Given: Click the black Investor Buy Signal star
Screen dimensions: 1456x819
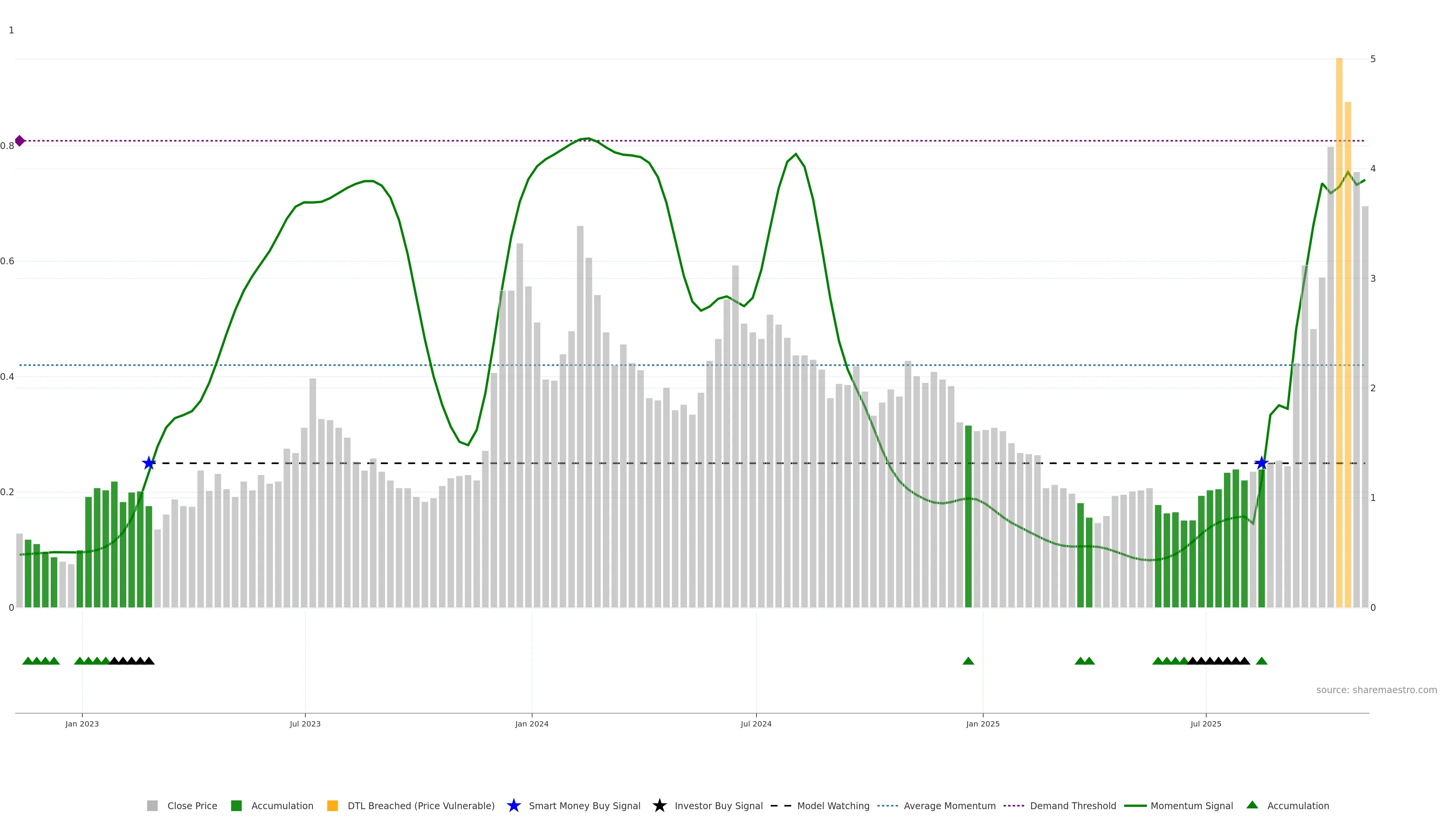Looking at the screenshot, I should pos(659,805).
